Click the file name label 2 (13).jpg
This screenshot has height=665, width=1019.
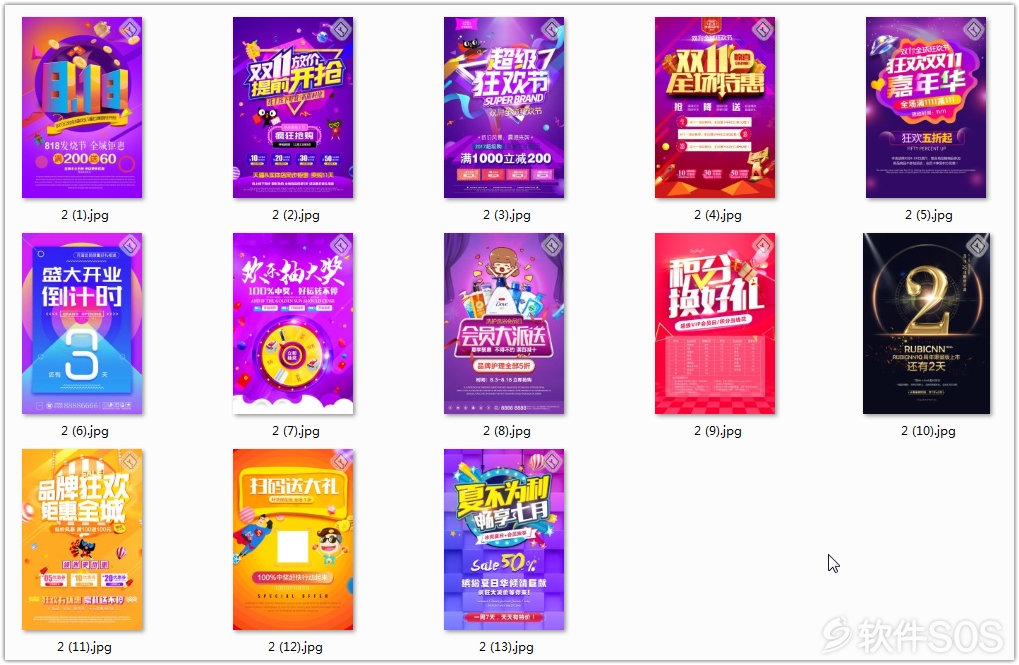pyautogui.click(x=506, y=647)
